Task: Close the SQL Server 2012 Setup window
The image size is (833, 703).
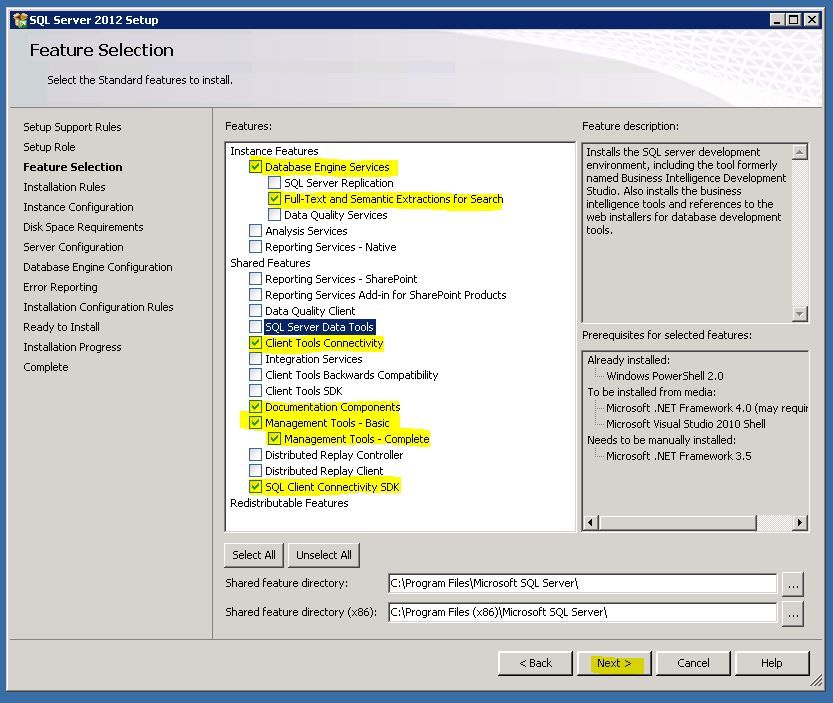Action: click(x=812, y=20)
